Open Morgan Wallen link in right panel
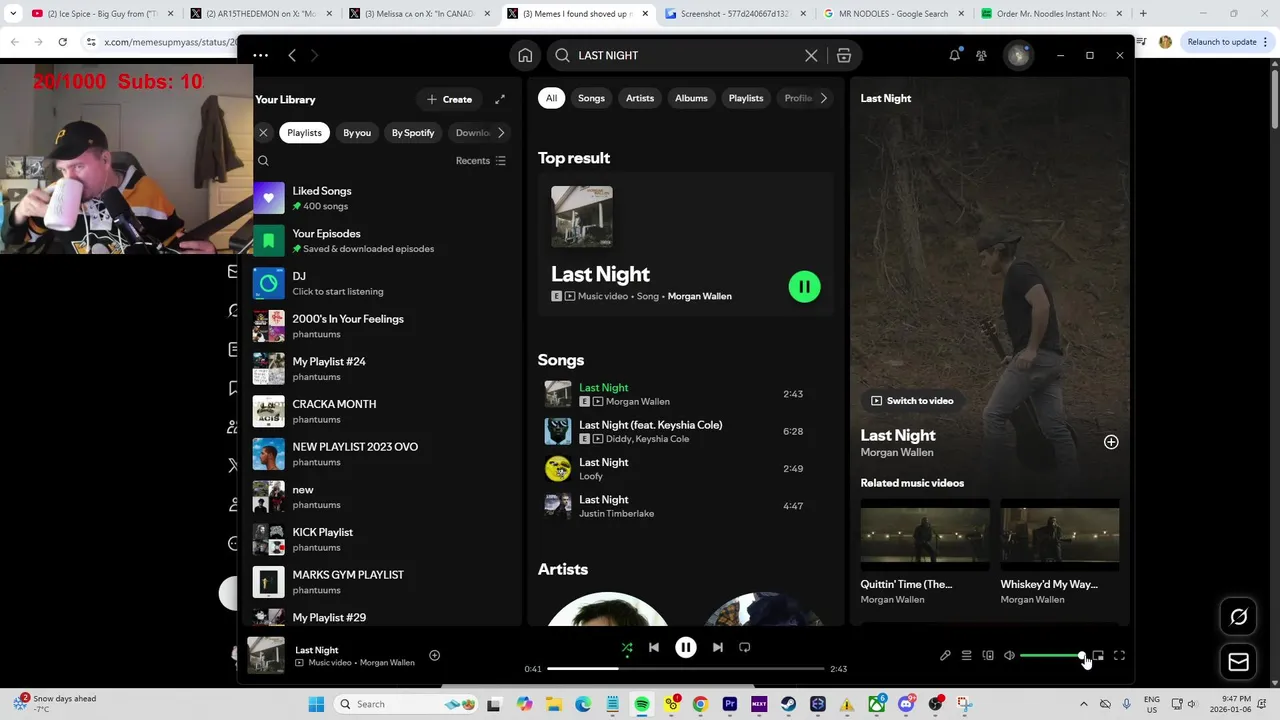 897,452
